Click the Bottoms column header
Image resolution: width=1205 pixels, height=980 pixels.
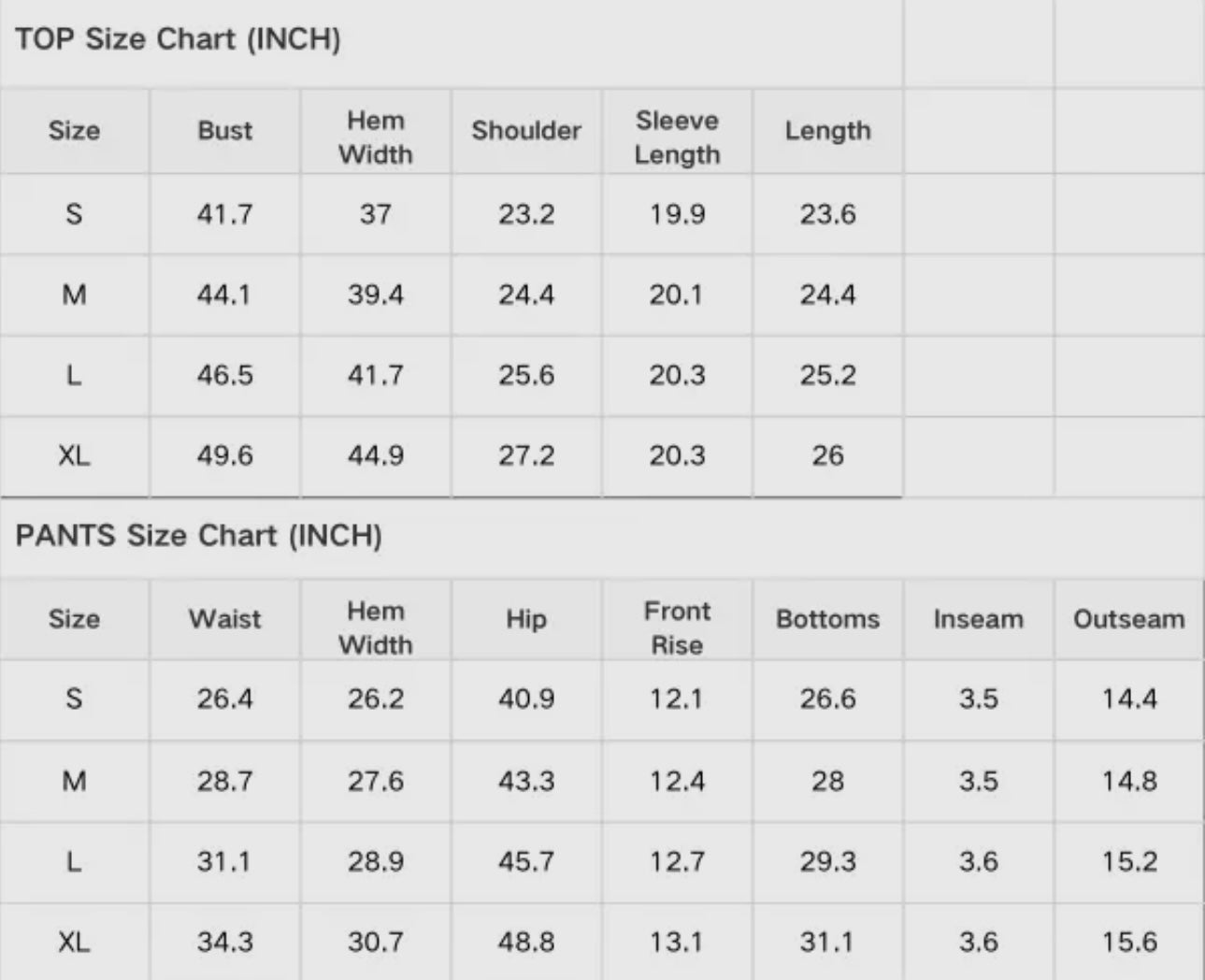pos(827,619)
